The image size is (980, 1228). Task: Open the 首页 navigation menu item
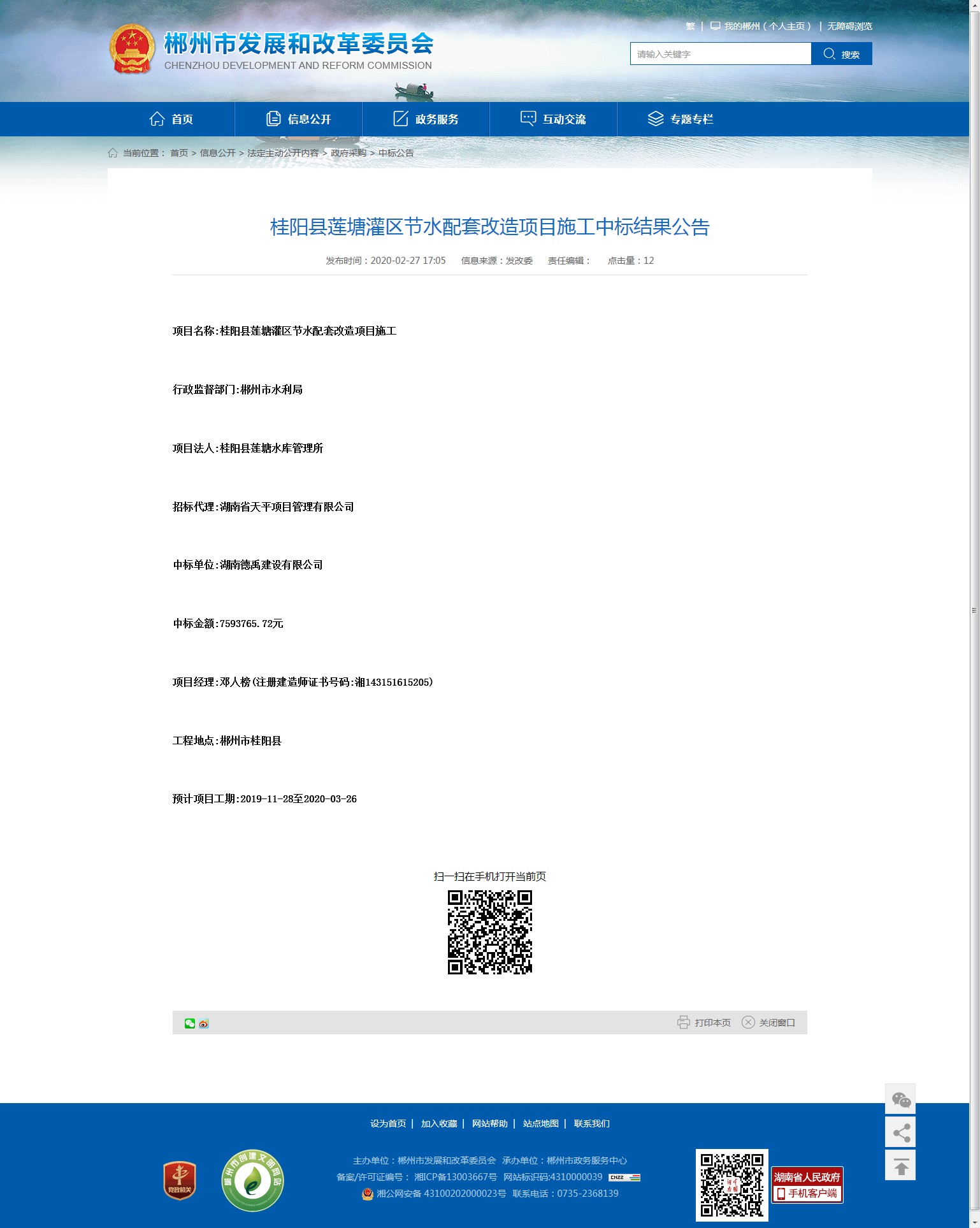pos(171,119)
